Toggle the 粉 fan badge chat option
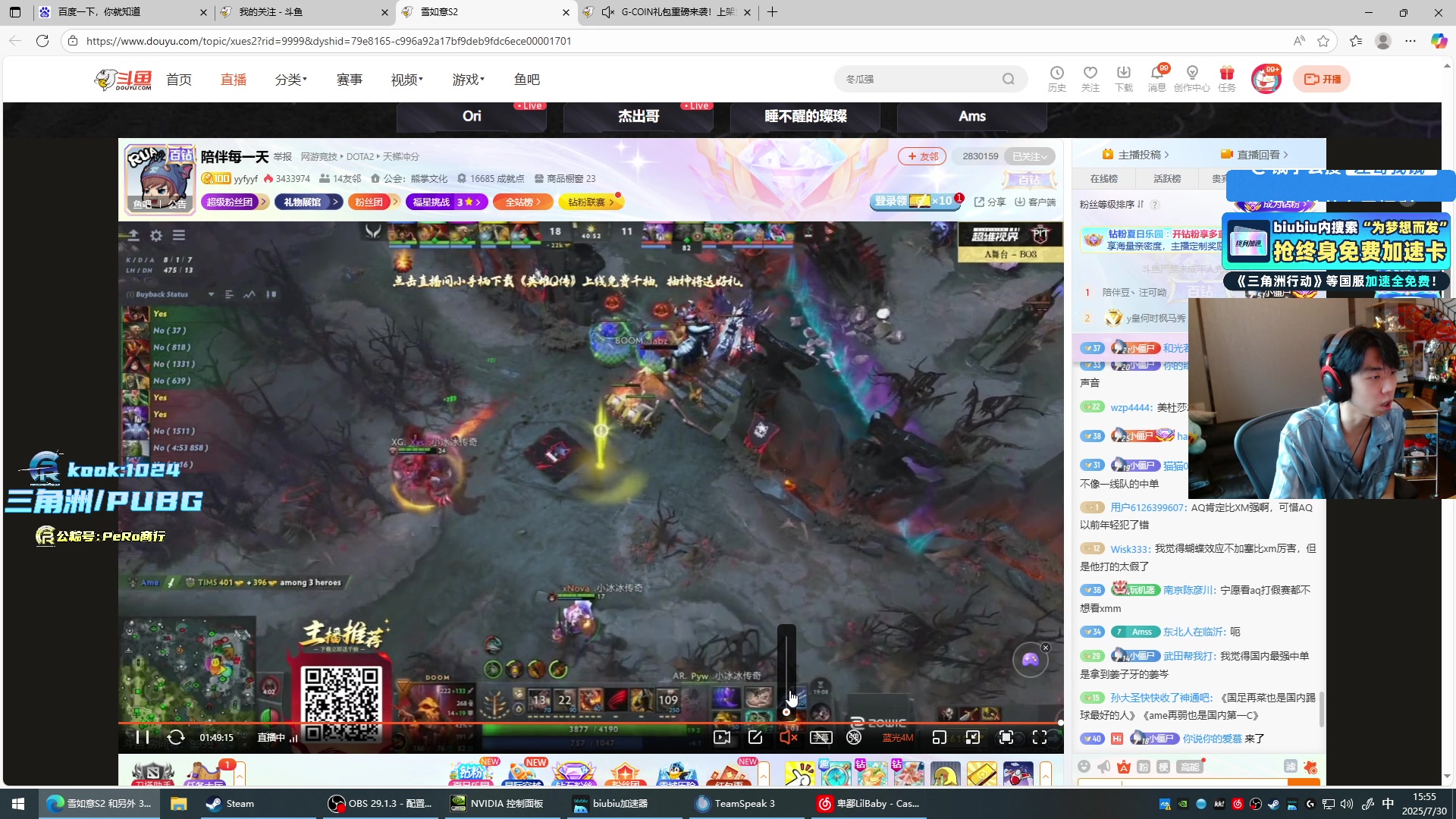Viewport: 1456px width, 819px height. (x=1144, y=767)
